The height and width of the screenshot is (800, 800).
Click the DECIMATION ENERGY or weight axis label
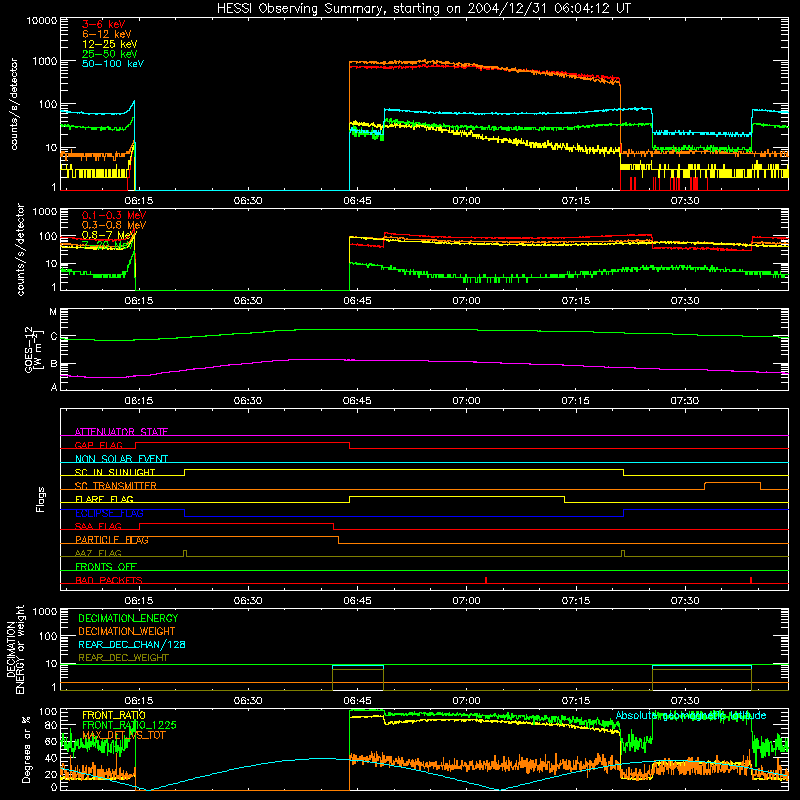[15, 650]
